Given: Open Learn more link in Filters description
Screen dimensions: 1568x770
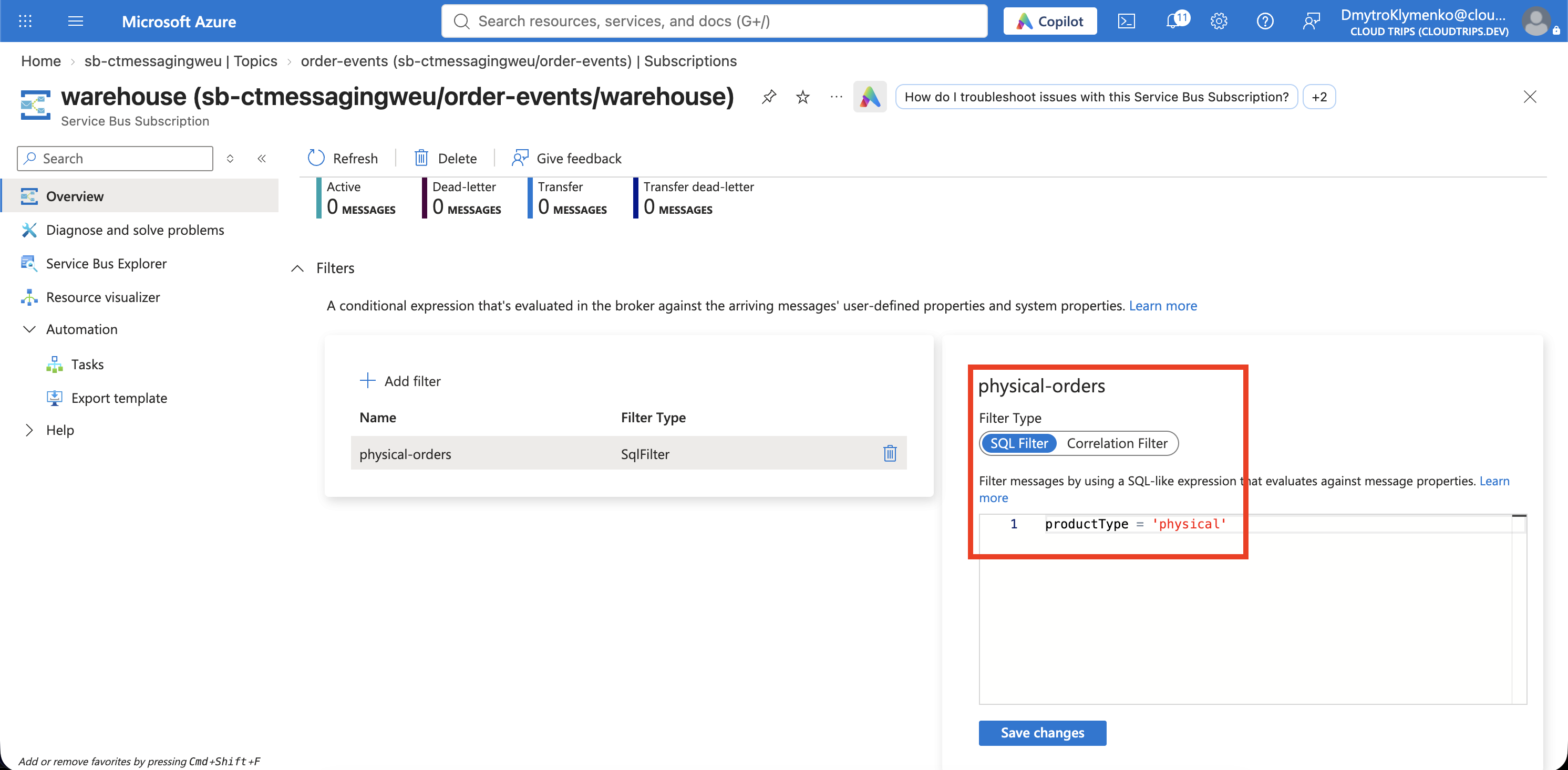Looking at the screenshot, I should (x=1163, y=305).
